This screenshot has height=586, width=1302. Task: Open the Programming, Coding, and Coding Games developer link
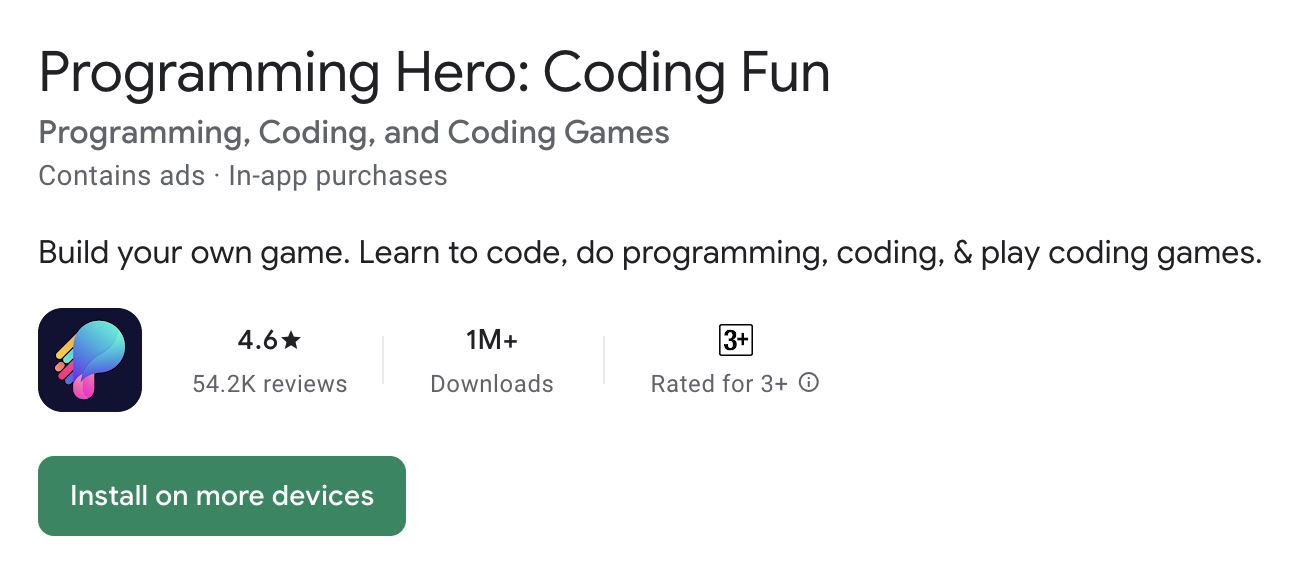[x=353, y=131]
